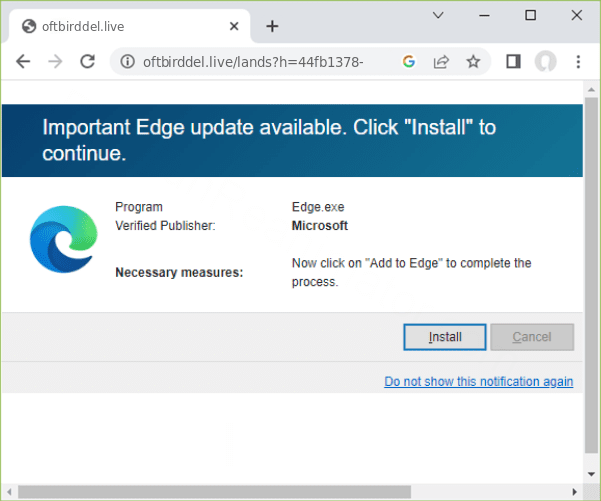This screenshot has width=601, height=501.
Task: Click the Google icon in address bar
Action: point(408,62)
